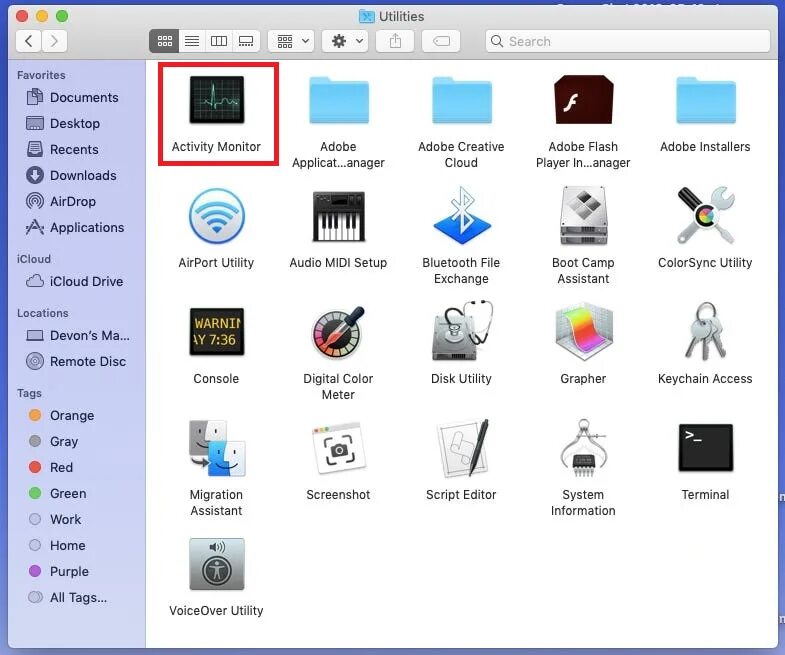
Task: Go forward with the right arrow button
Action: (x=54, y=41)
